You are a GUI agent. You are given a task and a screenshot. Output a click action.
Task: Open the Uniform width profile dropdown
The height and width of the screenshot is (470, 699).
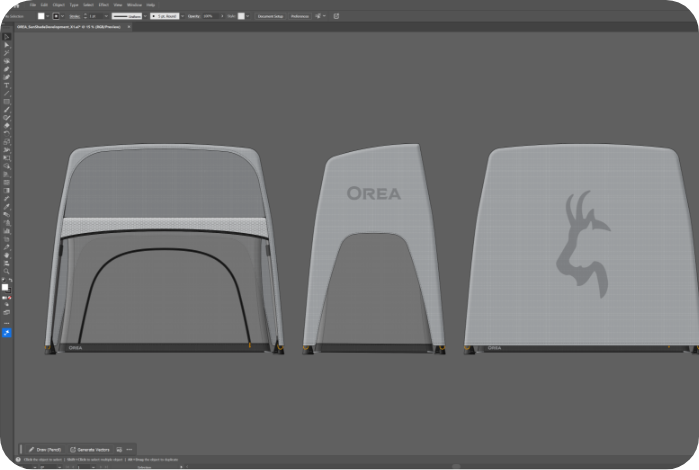(x=128, y=16)
